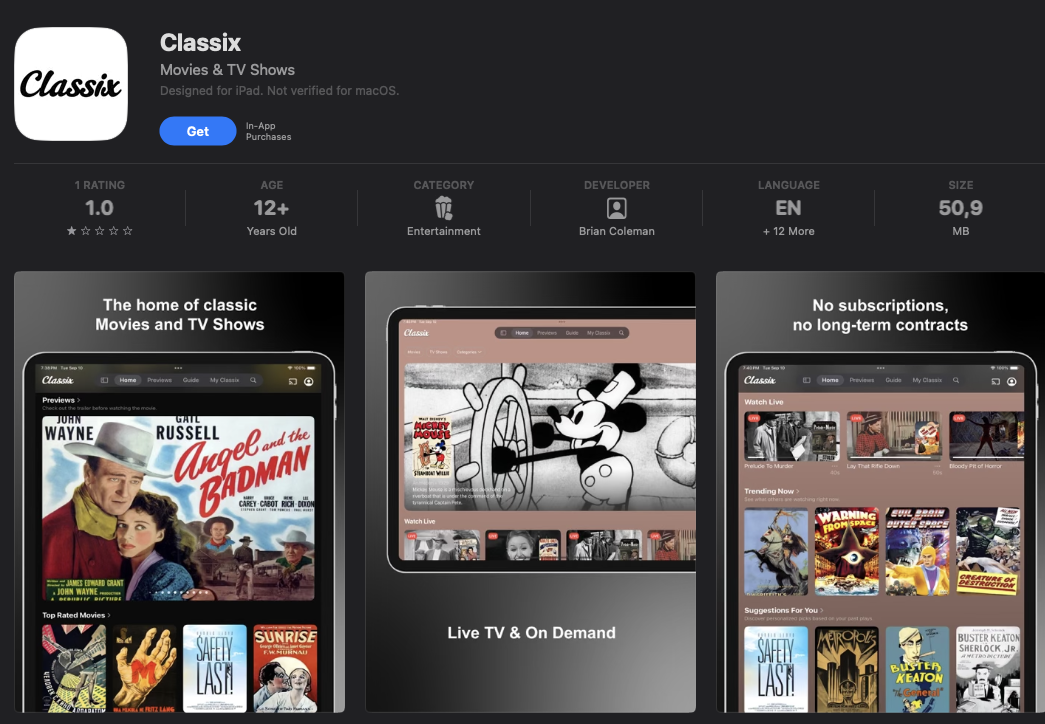Click the Warning From Space poster

click(846, 552)
